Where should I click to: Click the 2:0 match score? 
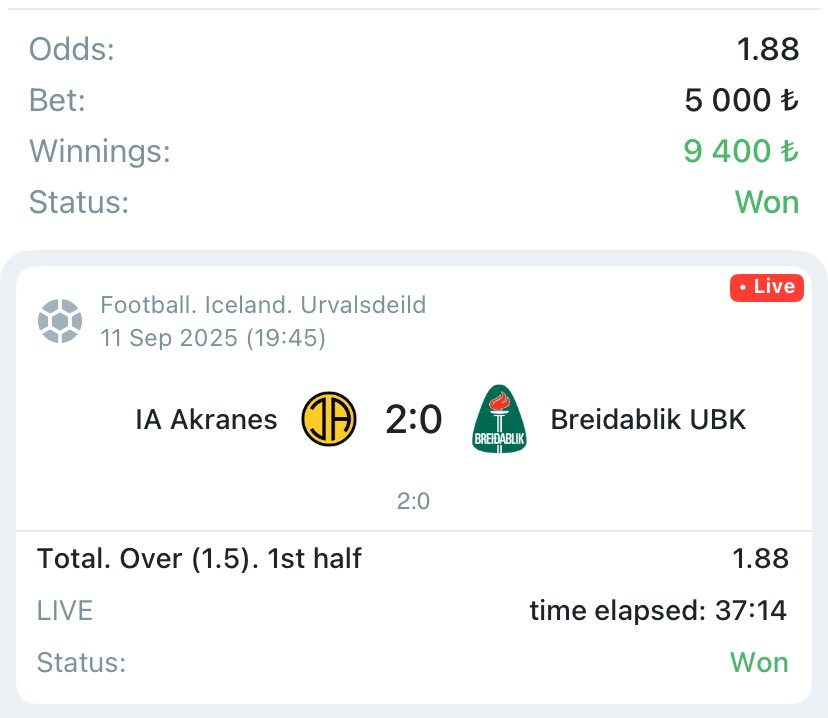414,420
